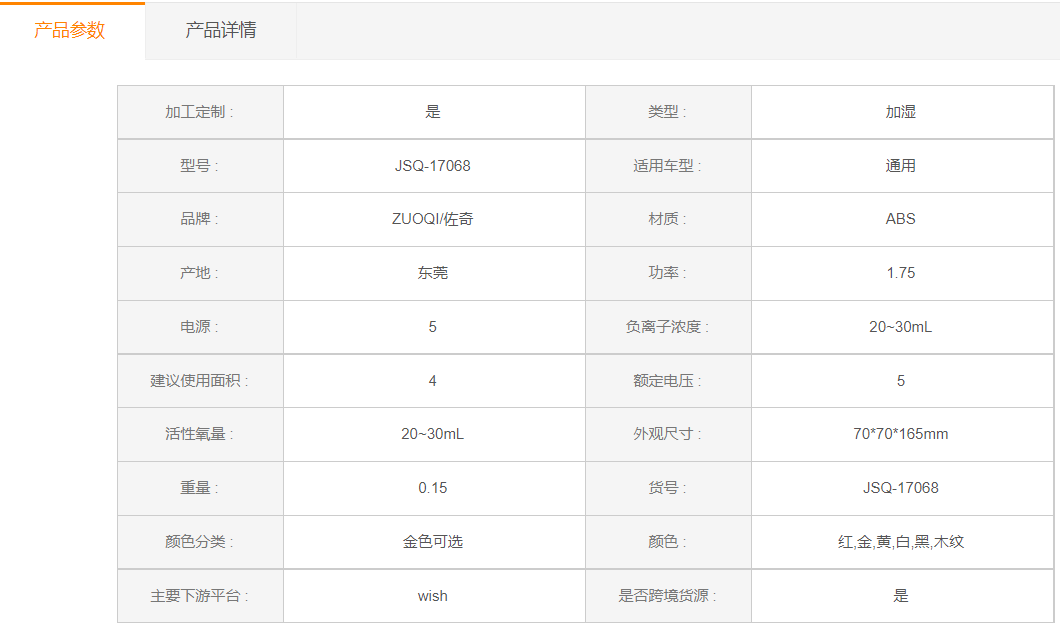Viewport: 1060px width, 625px height.
Task: Click the 主要下游平台 label
Action: coord(200,596)
